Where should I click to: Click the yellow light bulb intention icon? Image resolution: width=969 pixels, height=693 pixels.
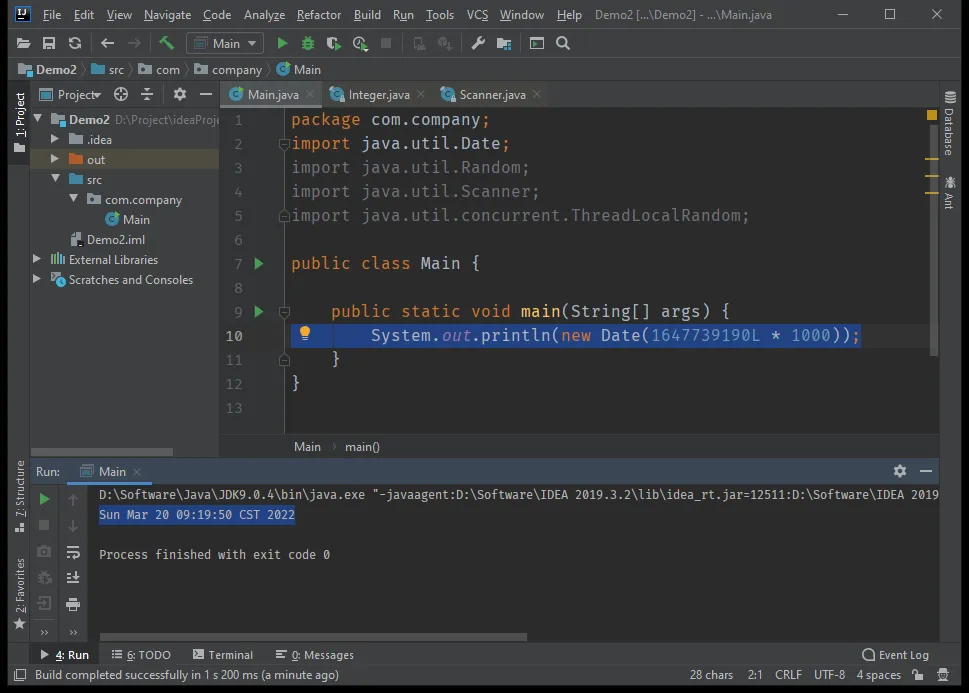tap(306, 334)
